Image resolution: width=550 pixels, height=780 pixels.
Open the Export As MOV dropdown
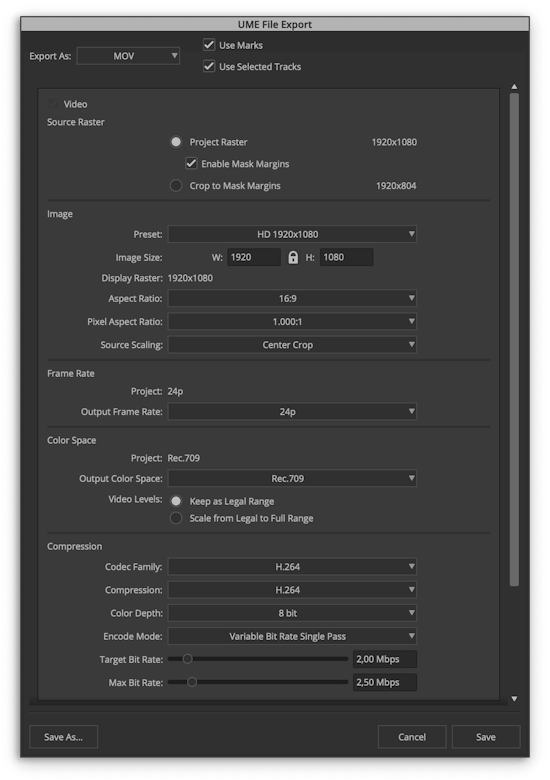(x=128, y=56)
